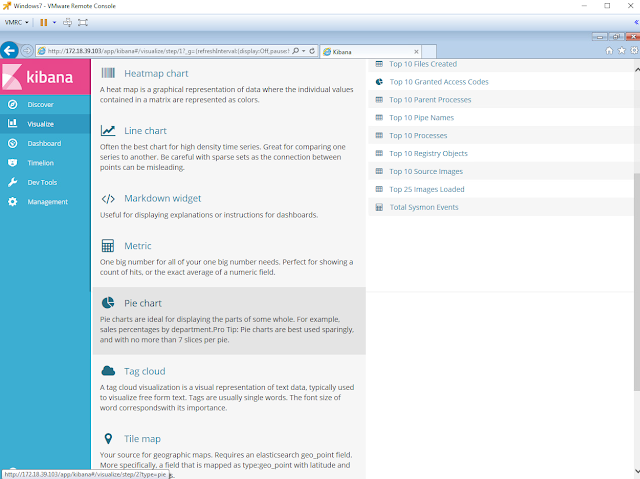This screenshot has height=479, width=640.
Task: Open browser tools gear icon
Action: click(634, 50)
